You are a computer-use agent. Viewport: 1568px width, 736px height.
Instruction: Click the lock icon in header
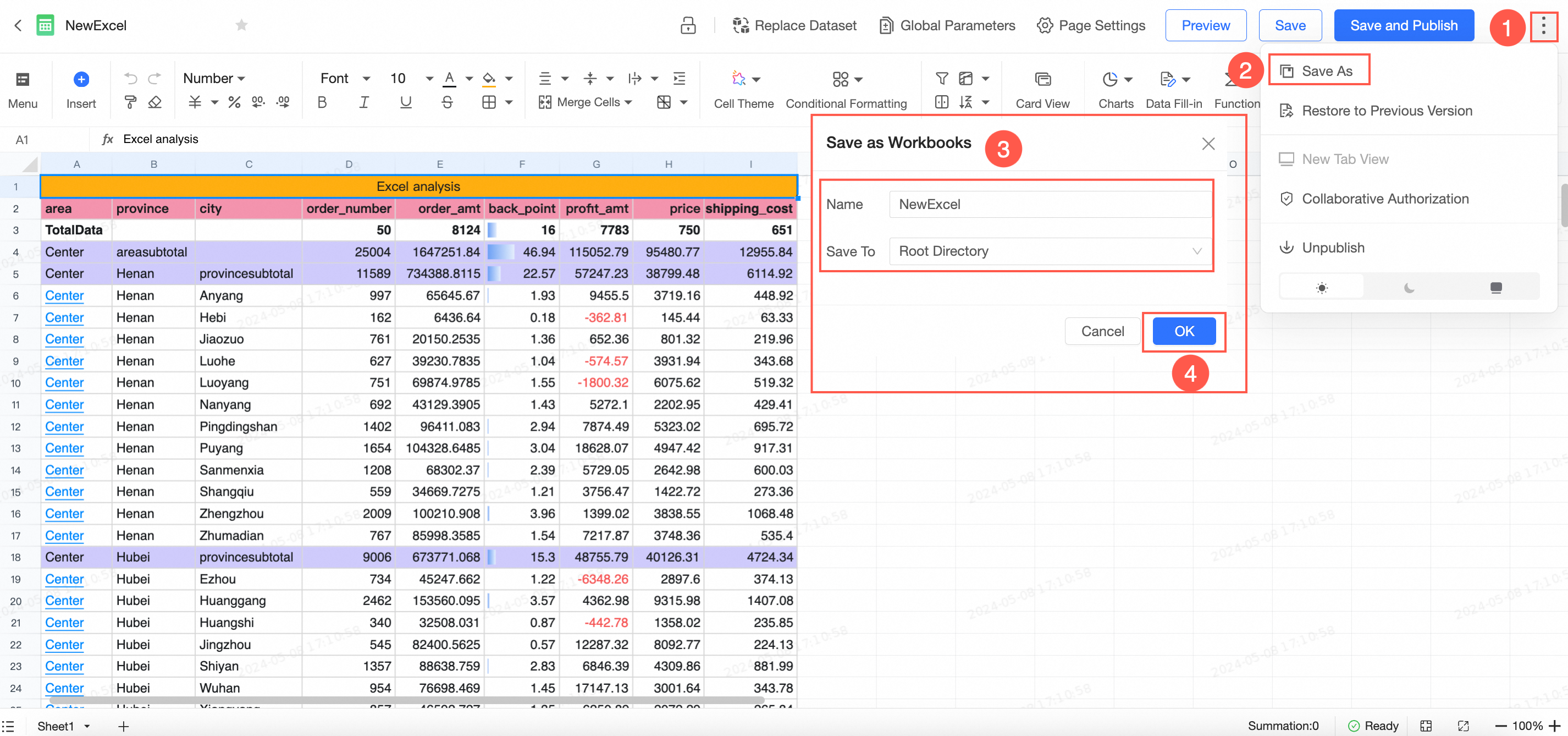[x=688, y=25]
